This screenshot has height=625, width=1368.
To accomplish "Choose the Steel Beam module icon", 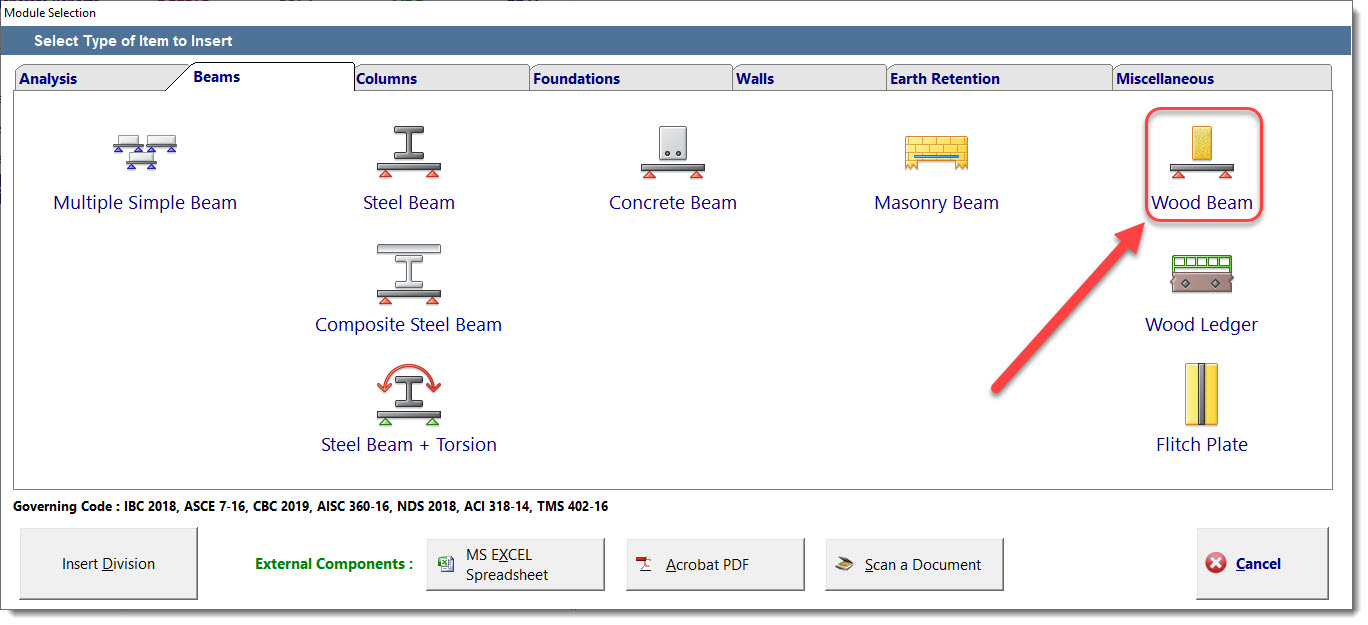I will pyautogui.click(x=408, y=153).
